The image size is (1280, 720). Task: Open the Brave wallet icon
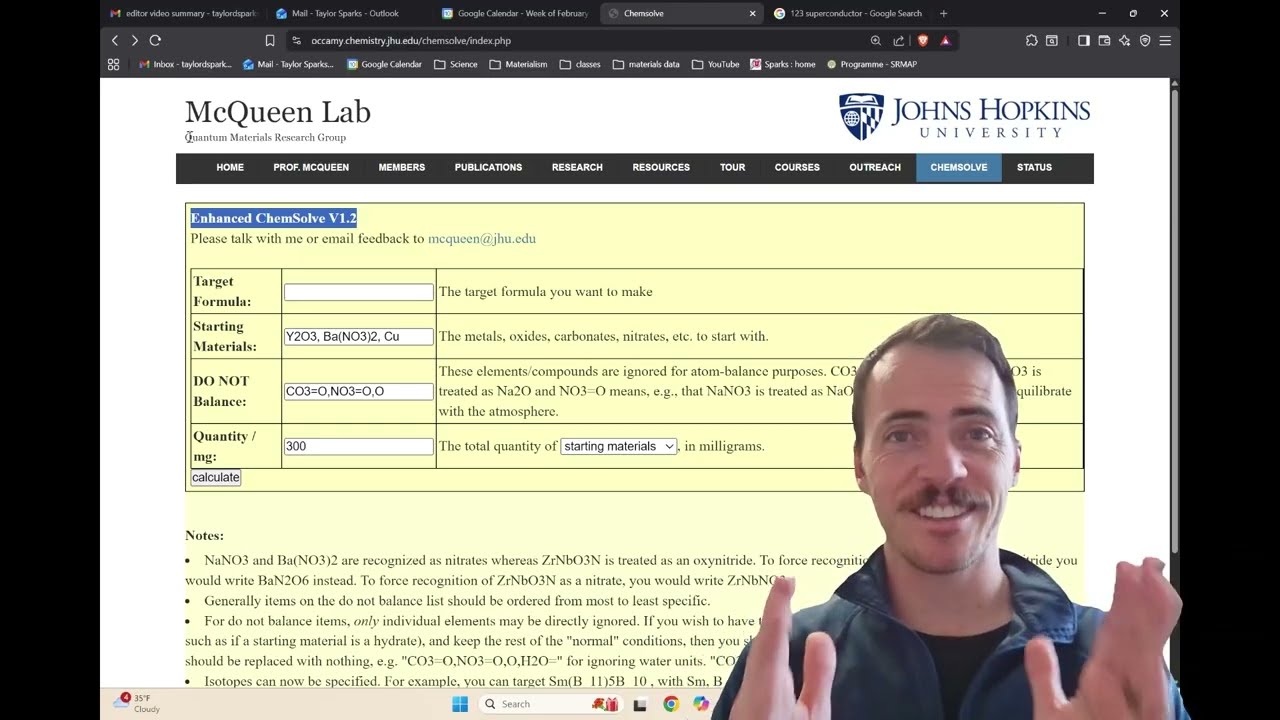(1104, 41)
